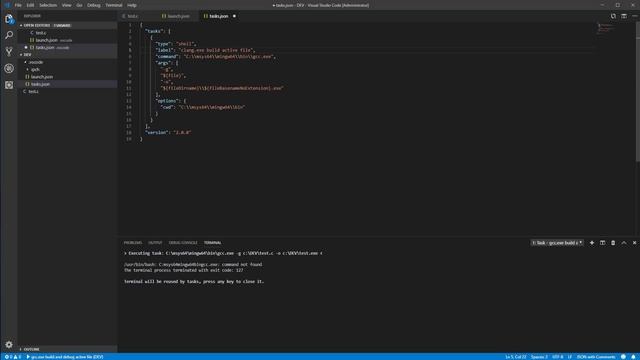
Task: Open the Source Control view
Action: [9, 51]
